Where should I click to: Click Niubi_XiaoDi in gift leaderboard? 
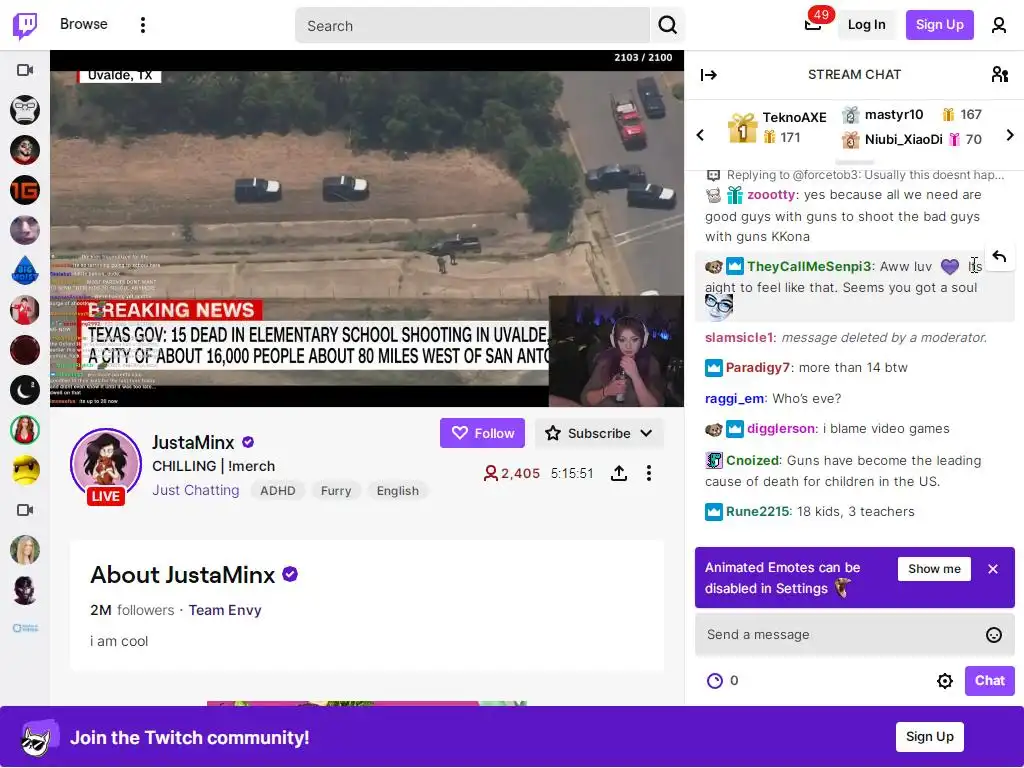903,140
